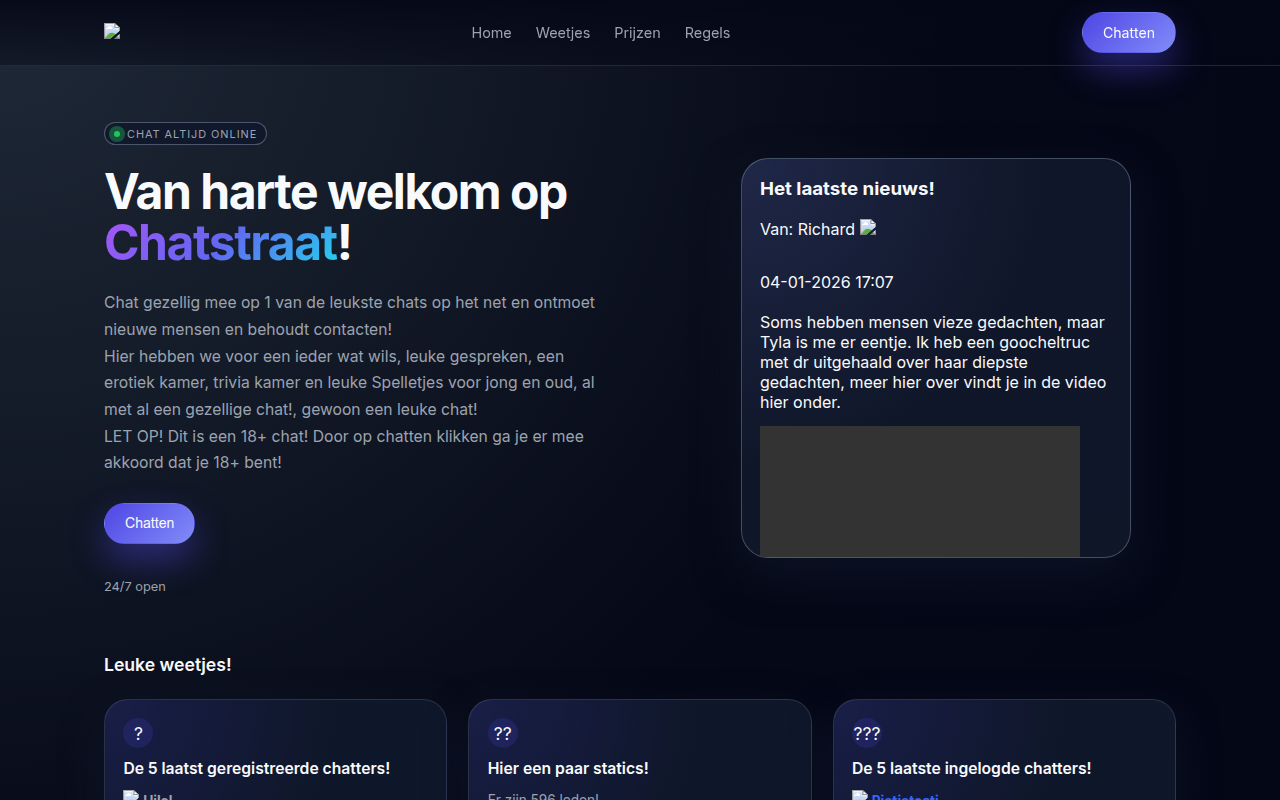The width and height of the screenshot is (1280, 800).
Task: Click the image icon beside Van: Richard
Action: [x=868, y=228]
